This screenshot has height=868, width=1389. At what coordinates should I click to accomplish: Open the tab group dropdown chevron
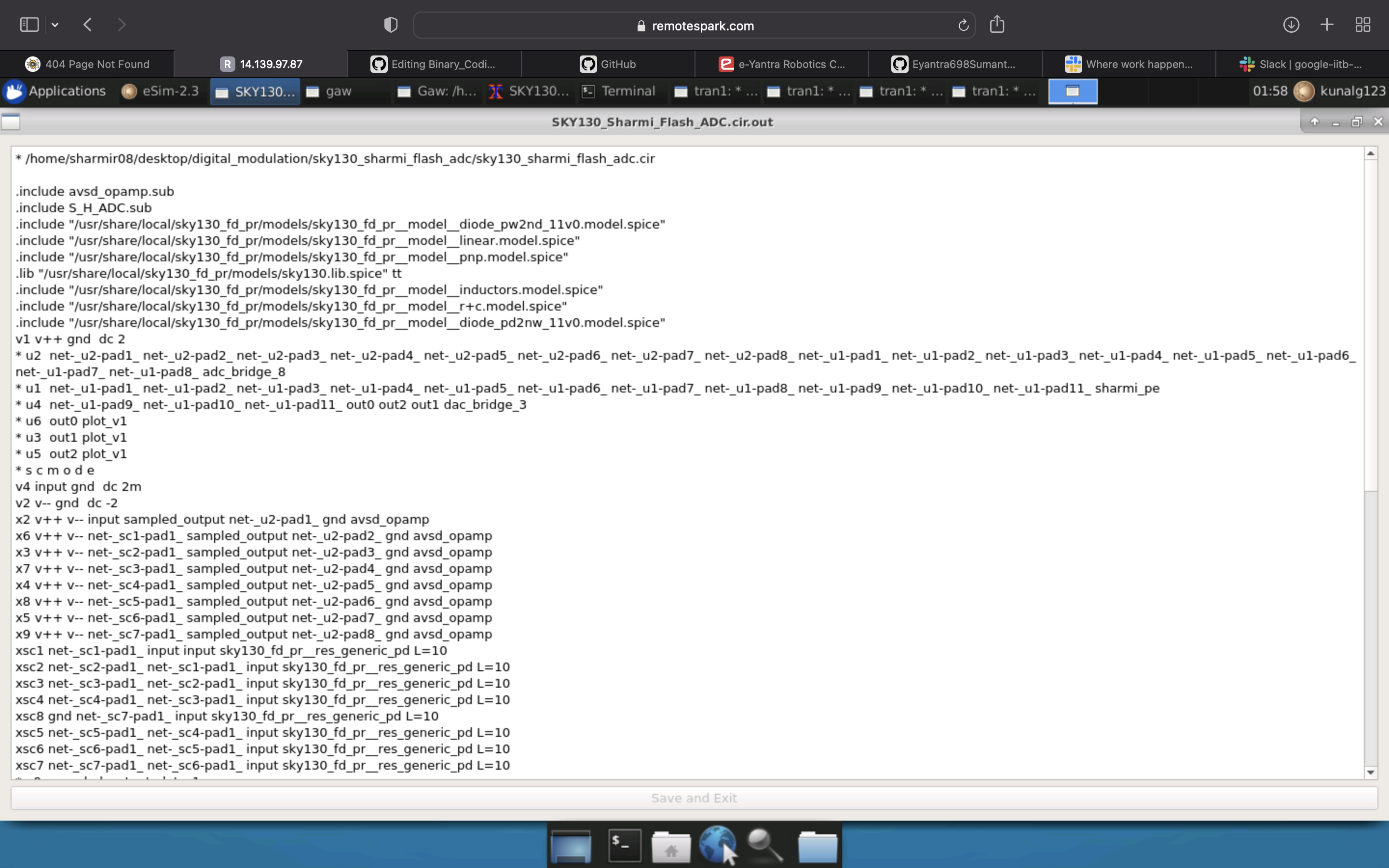pos(55,25)
